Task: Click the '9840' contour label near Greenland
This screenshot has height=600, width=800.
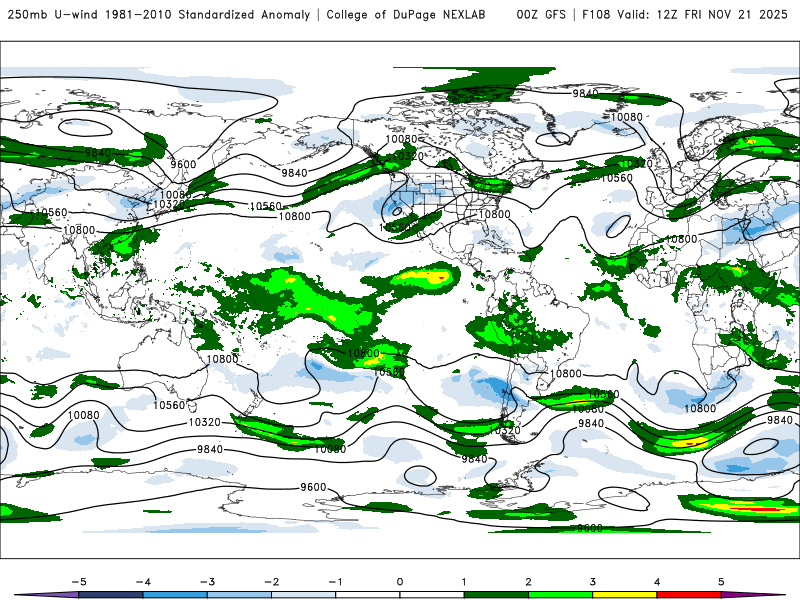Action: click(585, 93)
